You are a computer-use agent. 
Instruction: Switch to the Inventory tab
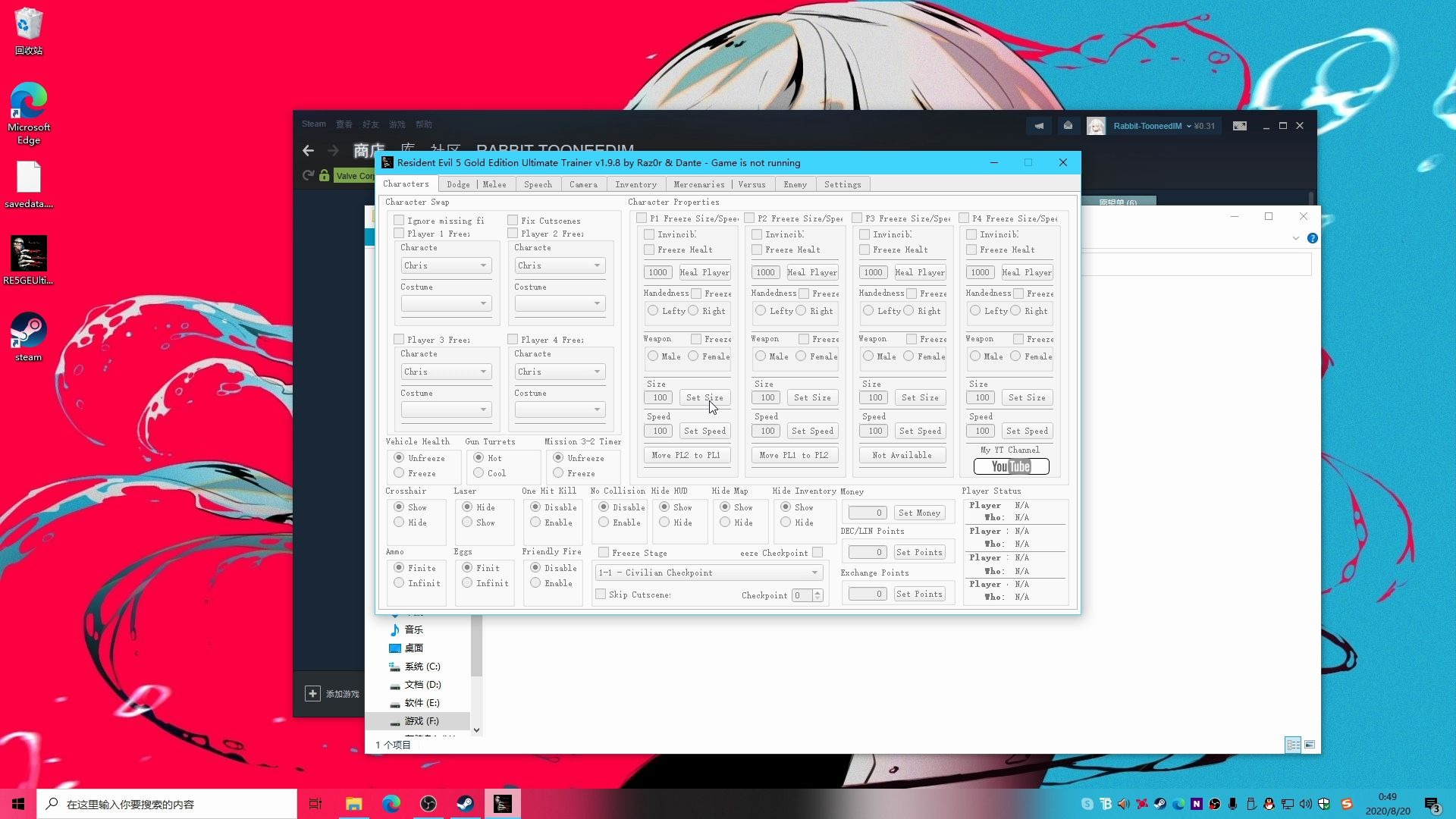[x=635, y=184]
